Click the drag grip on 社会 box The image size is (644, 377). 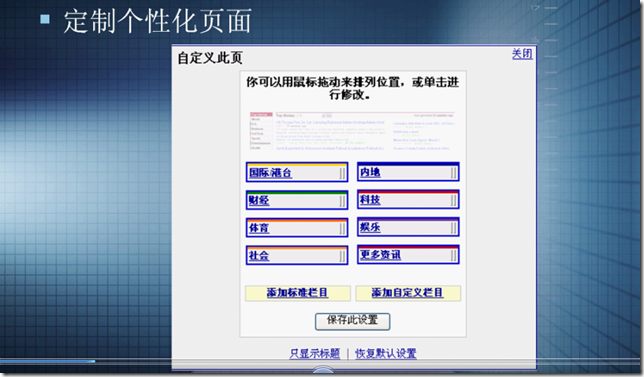pyautogui.click(x=343, y=257)
